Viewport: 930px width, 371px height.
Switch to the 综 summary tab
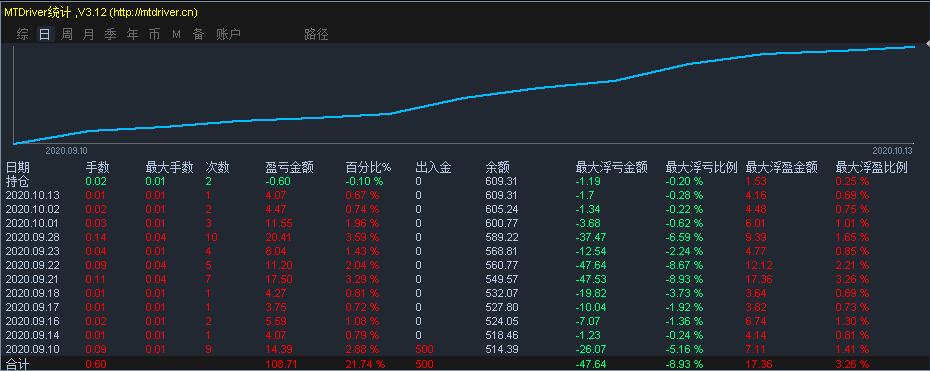(x=23, y=34)
